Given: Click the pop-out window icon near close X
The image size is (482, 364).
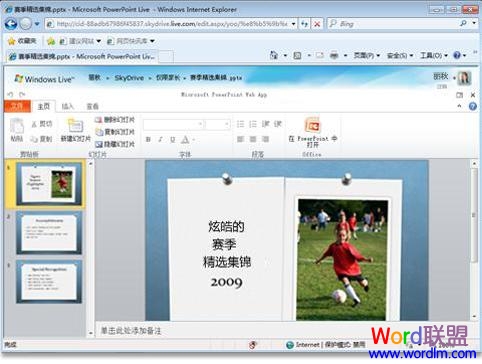Looking at the screenshot, I should [x=460, y=95].
